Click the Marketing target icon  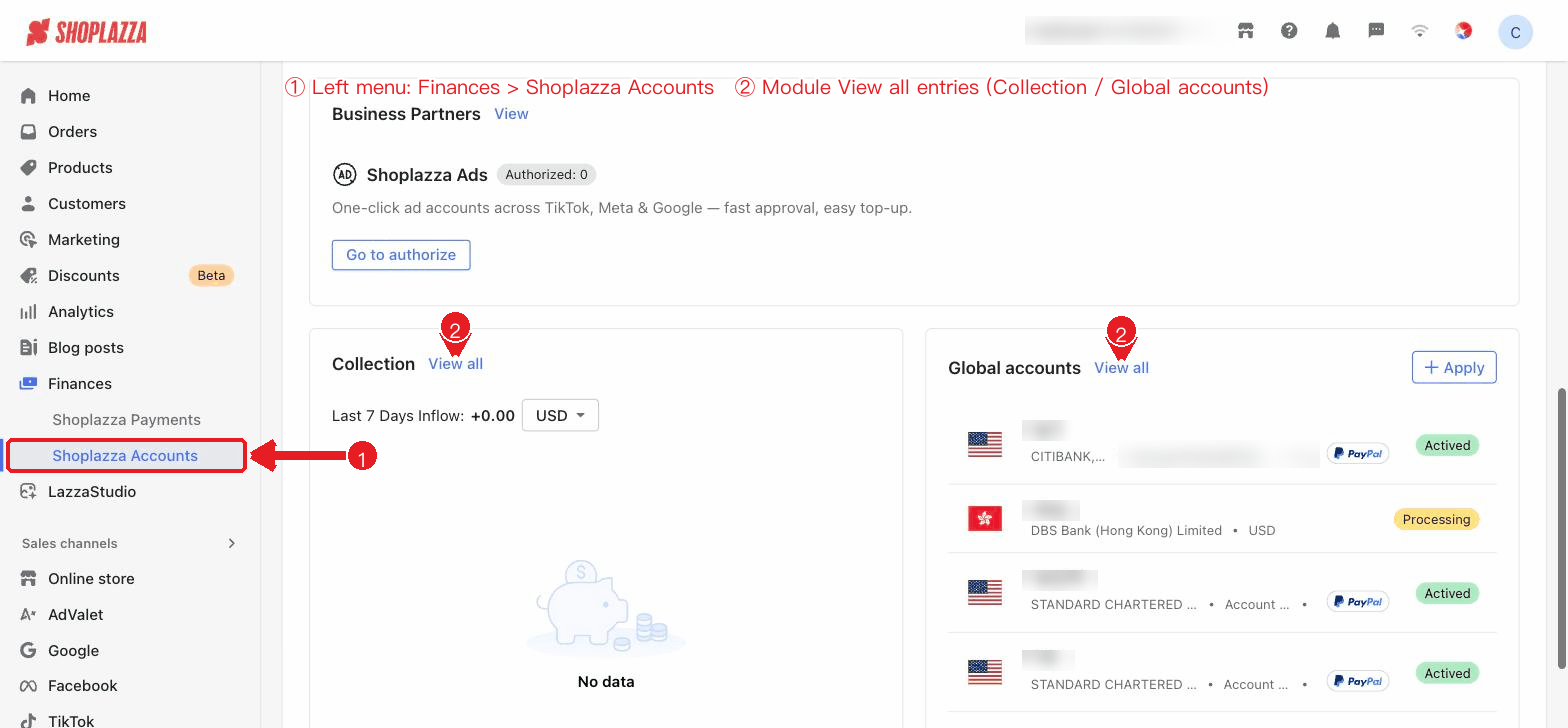(28, 240)
